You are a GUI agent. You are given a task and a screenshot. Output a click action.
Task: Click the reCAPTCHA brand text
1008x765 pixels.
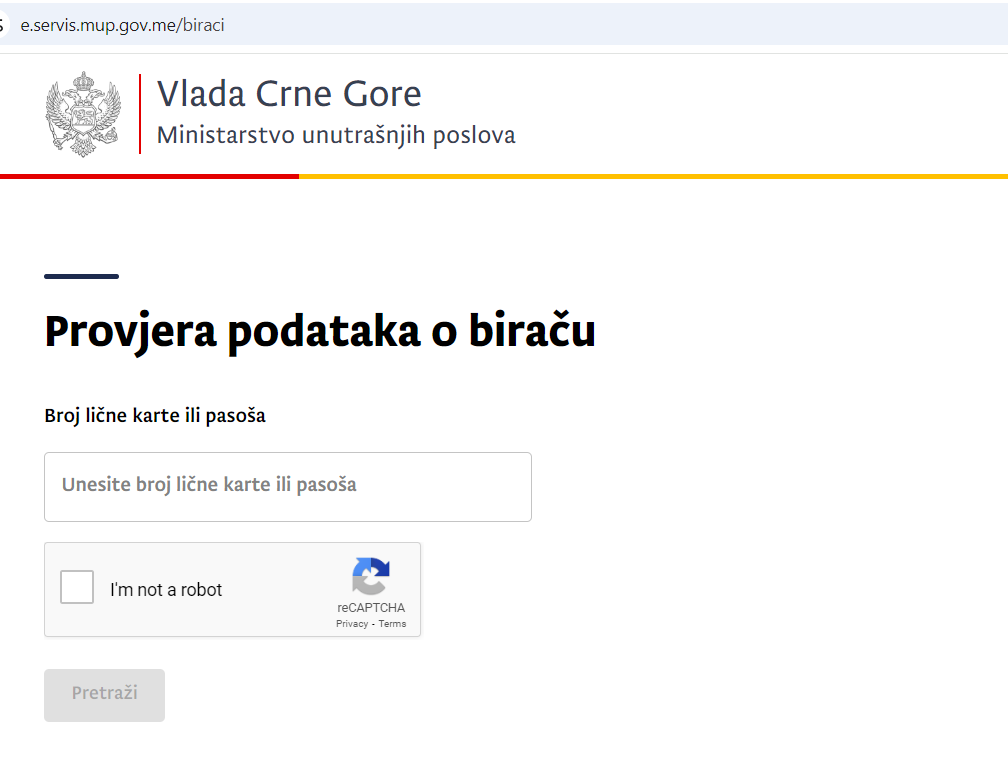(x=371, y=608)
